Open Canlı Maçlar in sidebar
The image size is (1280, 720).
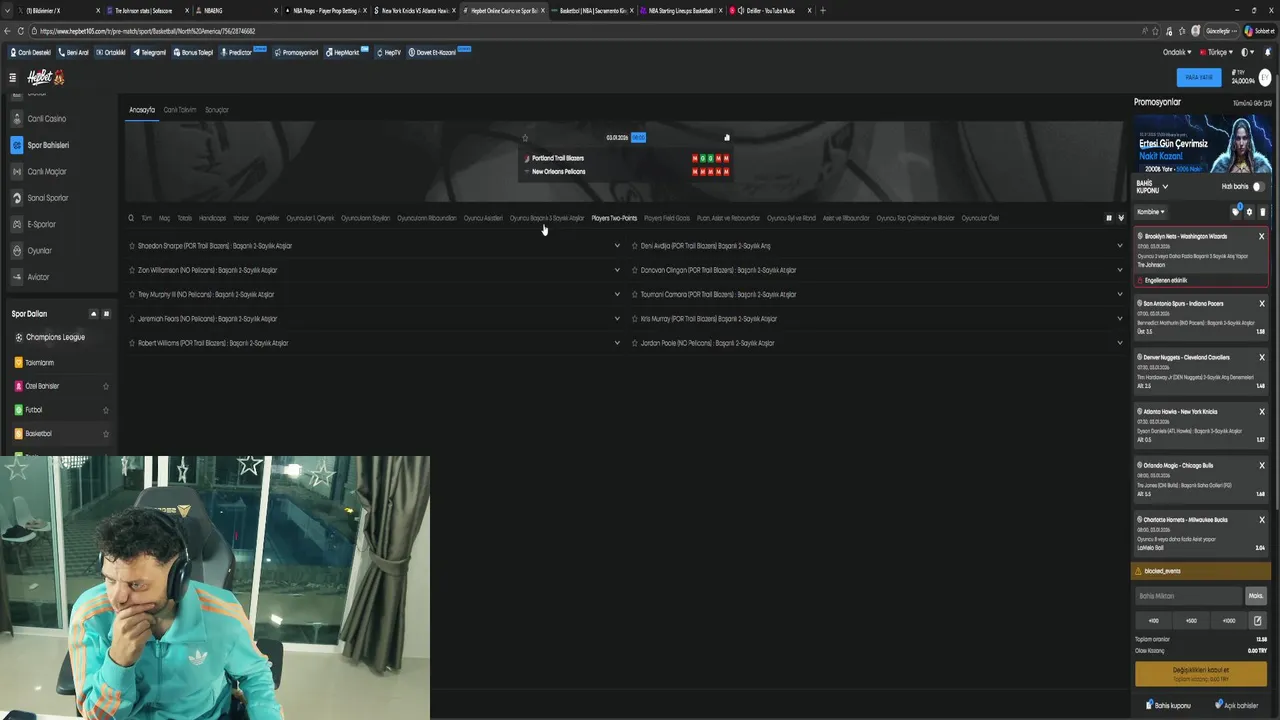tap(47, 172)
